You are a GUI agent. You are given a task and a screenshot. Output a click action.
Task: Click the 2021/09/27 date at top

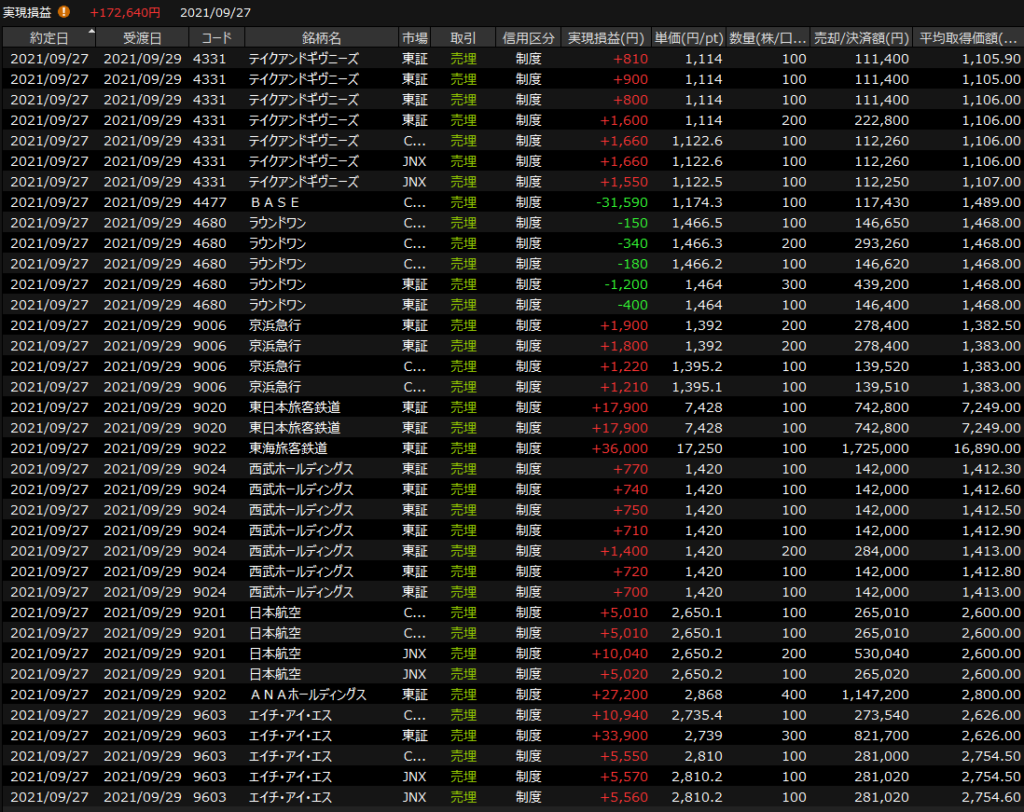tap(215, 12)
